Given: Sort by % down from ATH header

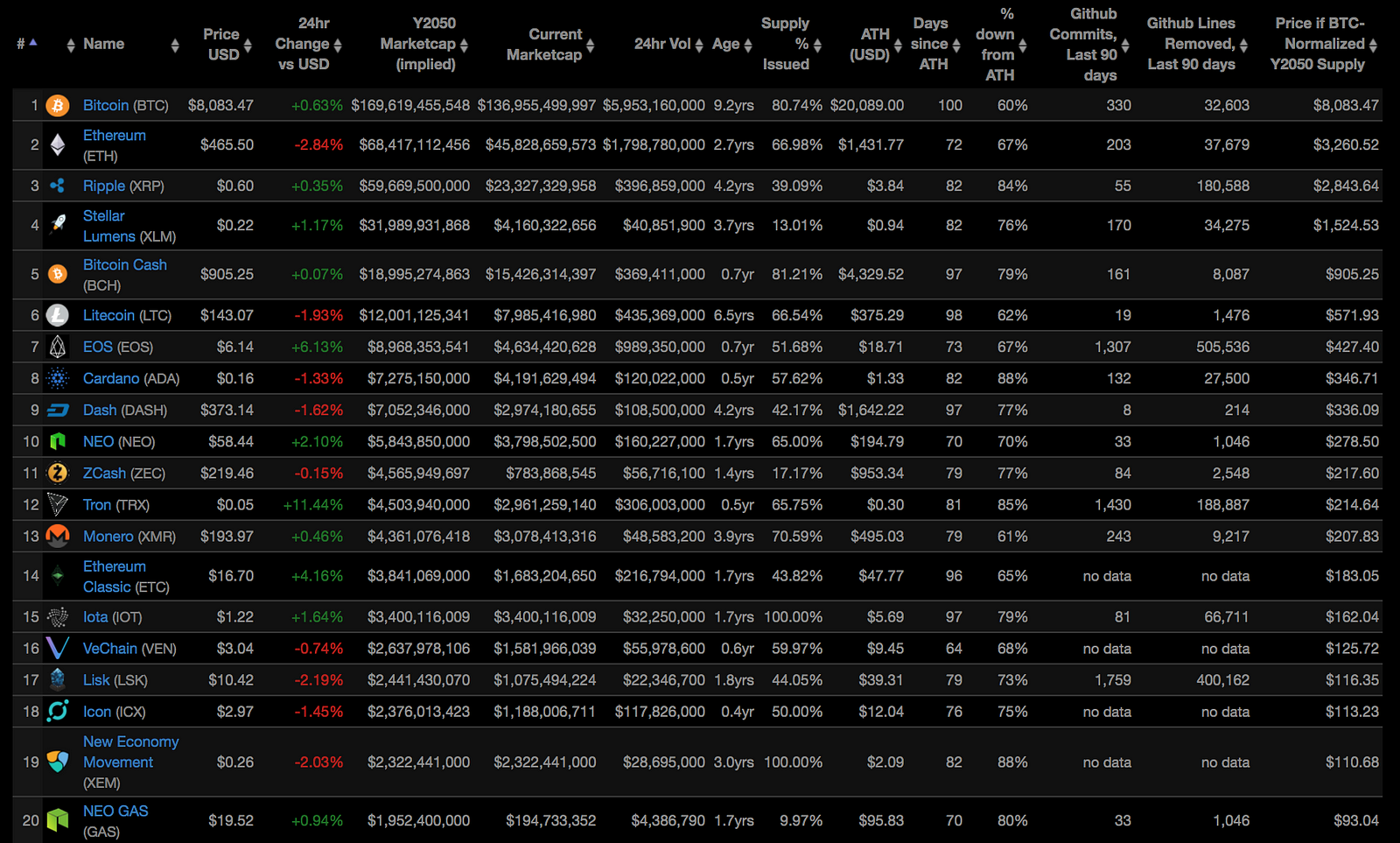Looking at the screenshot, I should pyautogui.click(x=1001, y=45).
